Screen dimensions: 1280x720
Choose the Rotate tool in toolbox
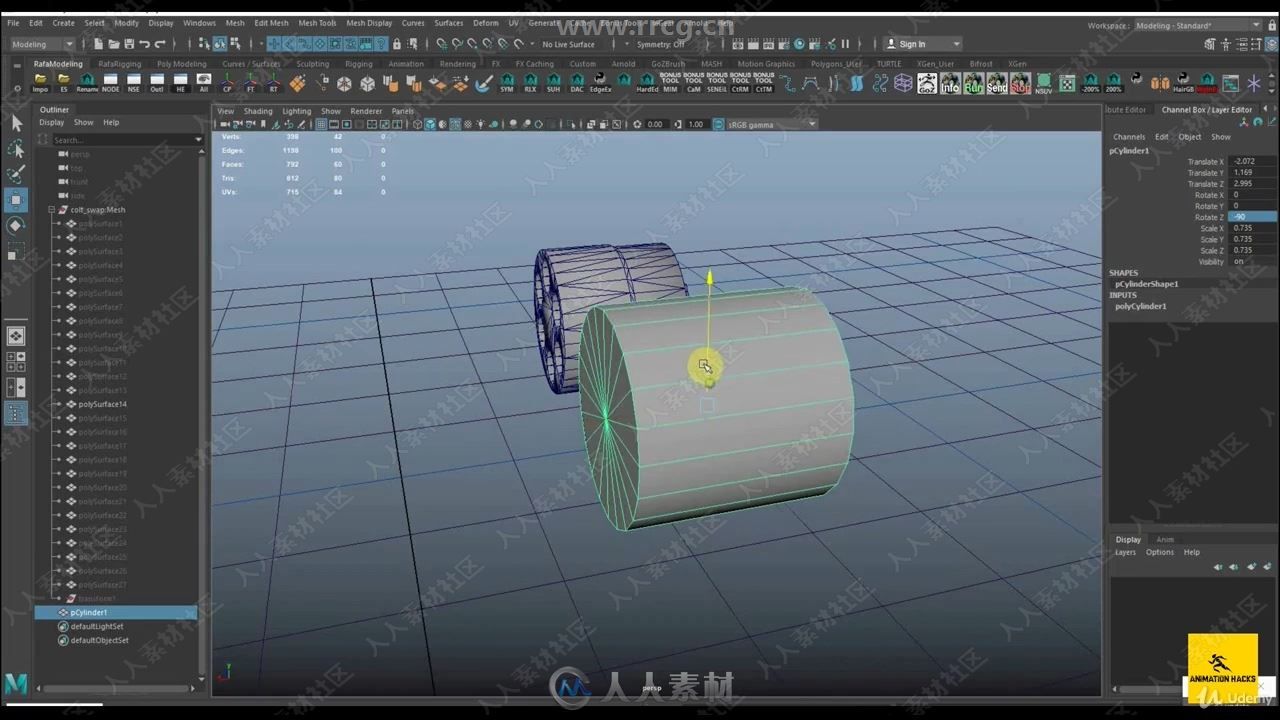pyautogui.click(x=16, y=226)
